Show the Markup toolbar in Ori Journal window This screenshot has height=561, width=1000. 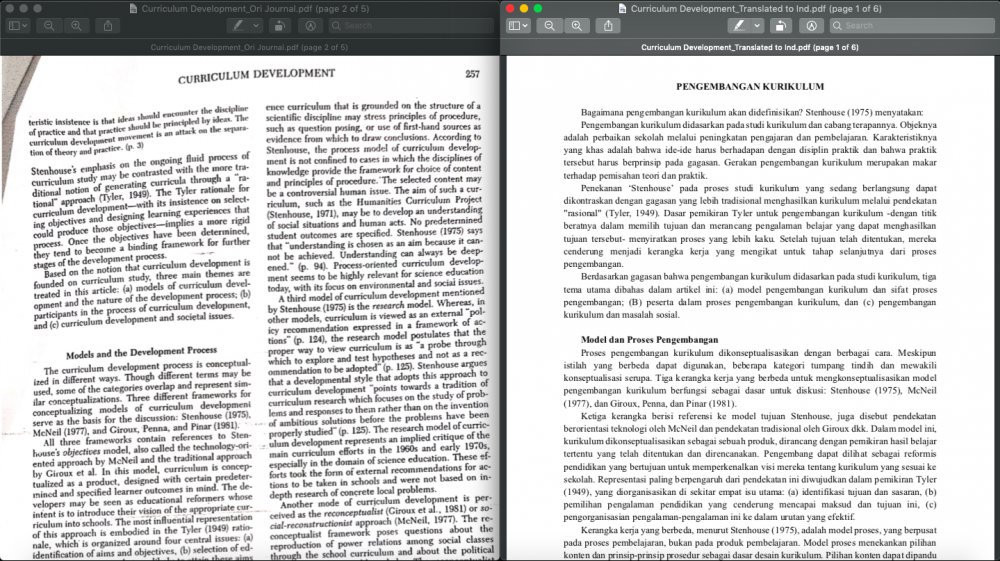pyautogui.click(x=311, y=26)
